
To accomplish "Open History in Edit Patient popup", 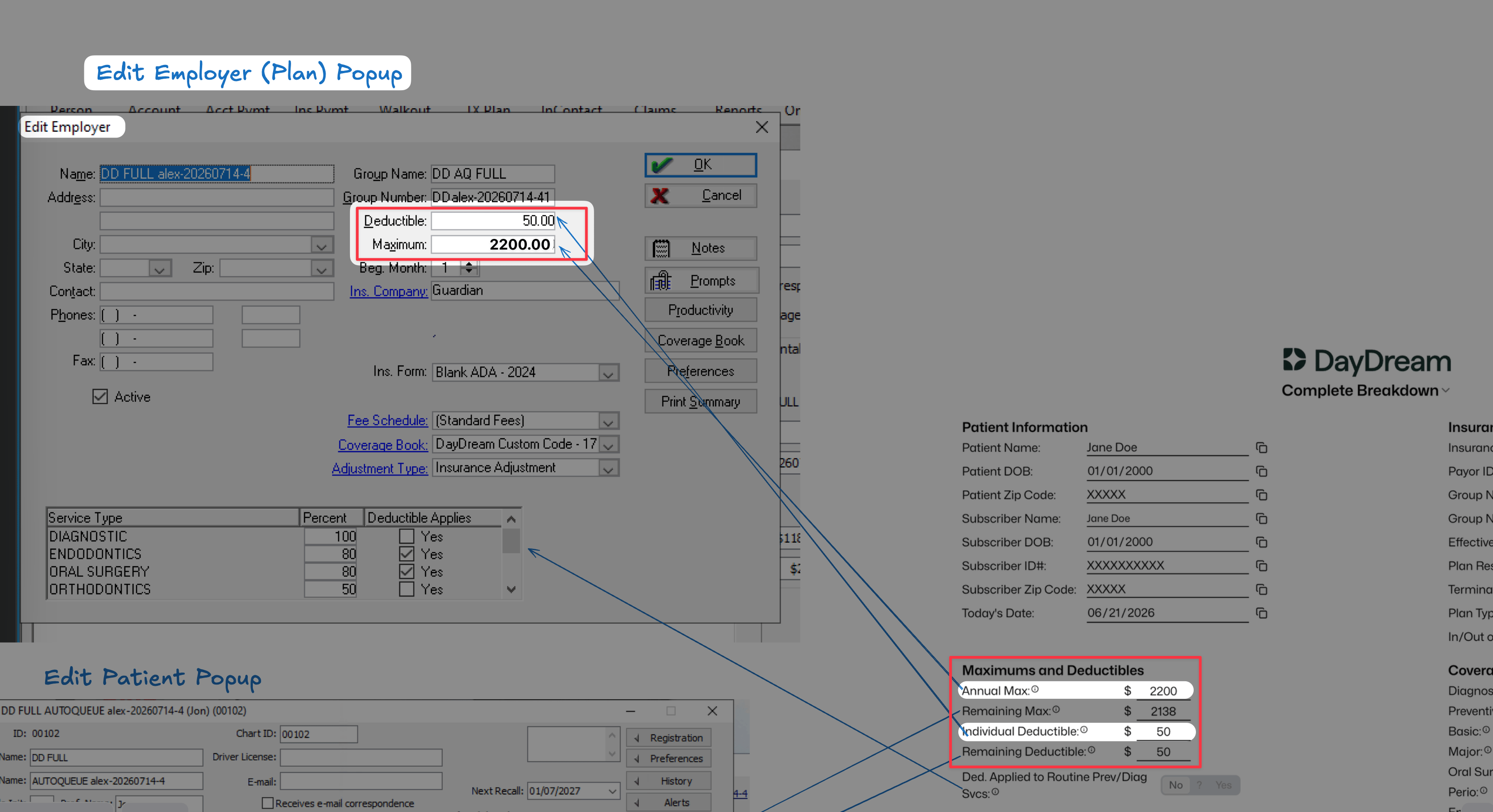I will (x=669, y=781).
